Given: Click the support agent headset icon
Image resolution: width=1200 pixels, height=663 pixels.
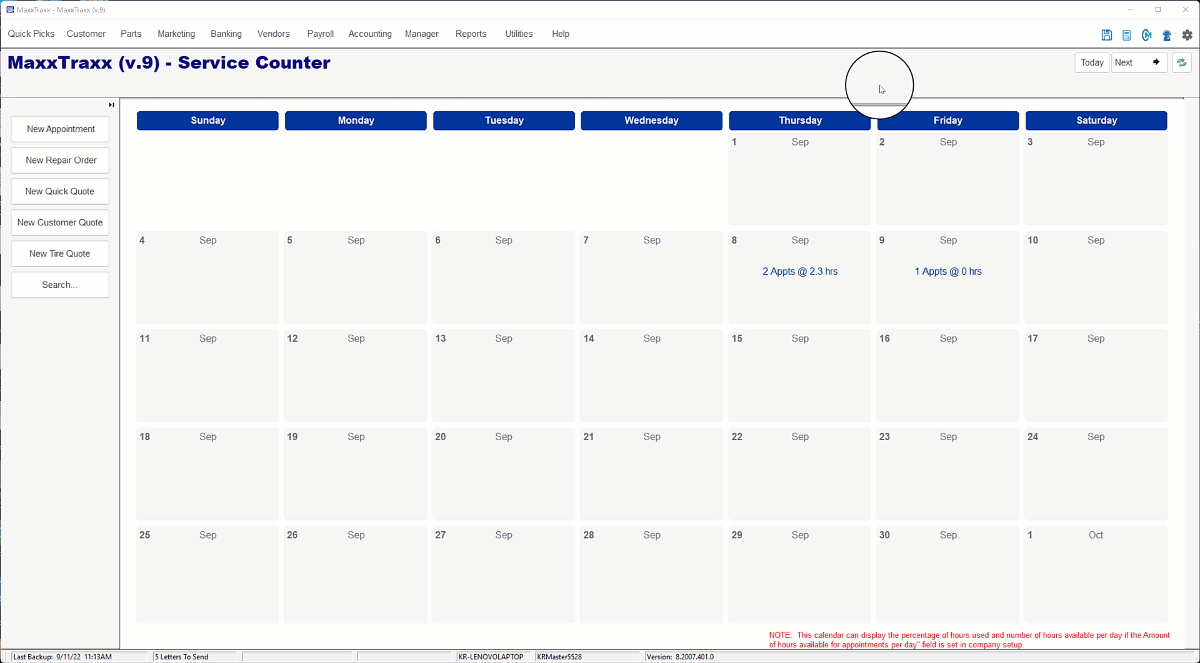Looking at the screenshot, I should (x=1166, y=34).
